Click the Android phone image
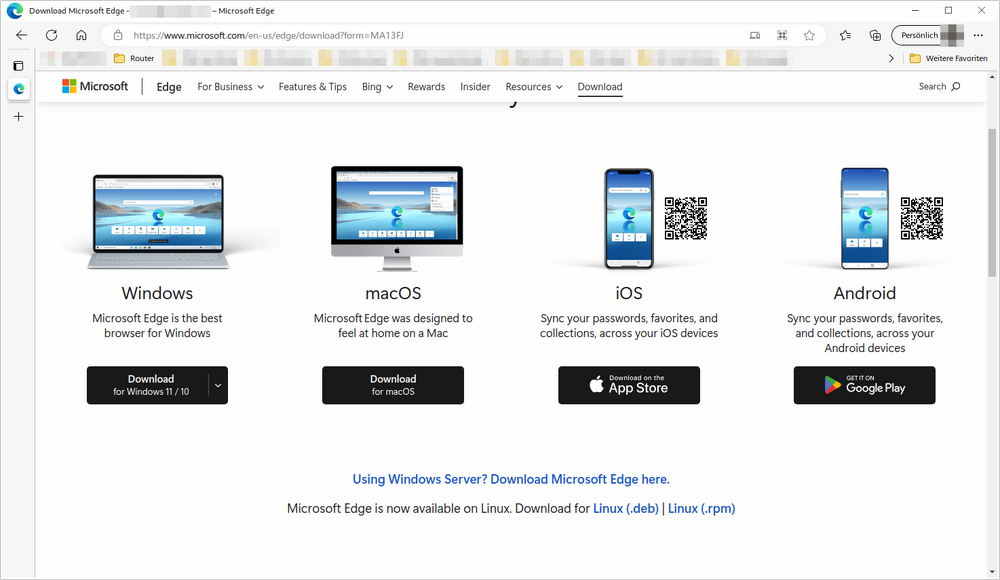Image resolution: width=1000 pixels, height=580 pixels. pos(865,219)
